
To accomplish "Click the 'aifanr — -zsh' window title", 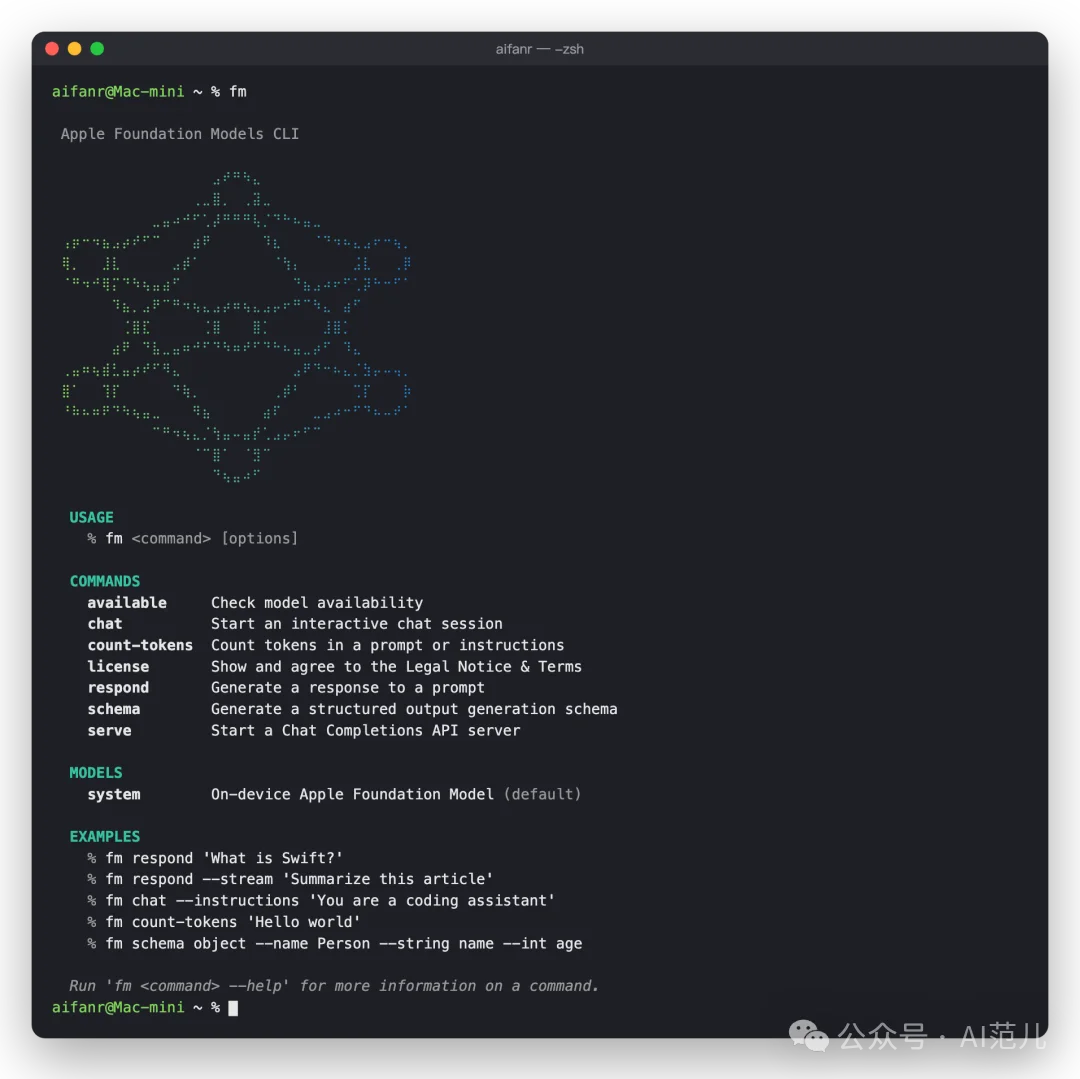I will click(539, 50).
